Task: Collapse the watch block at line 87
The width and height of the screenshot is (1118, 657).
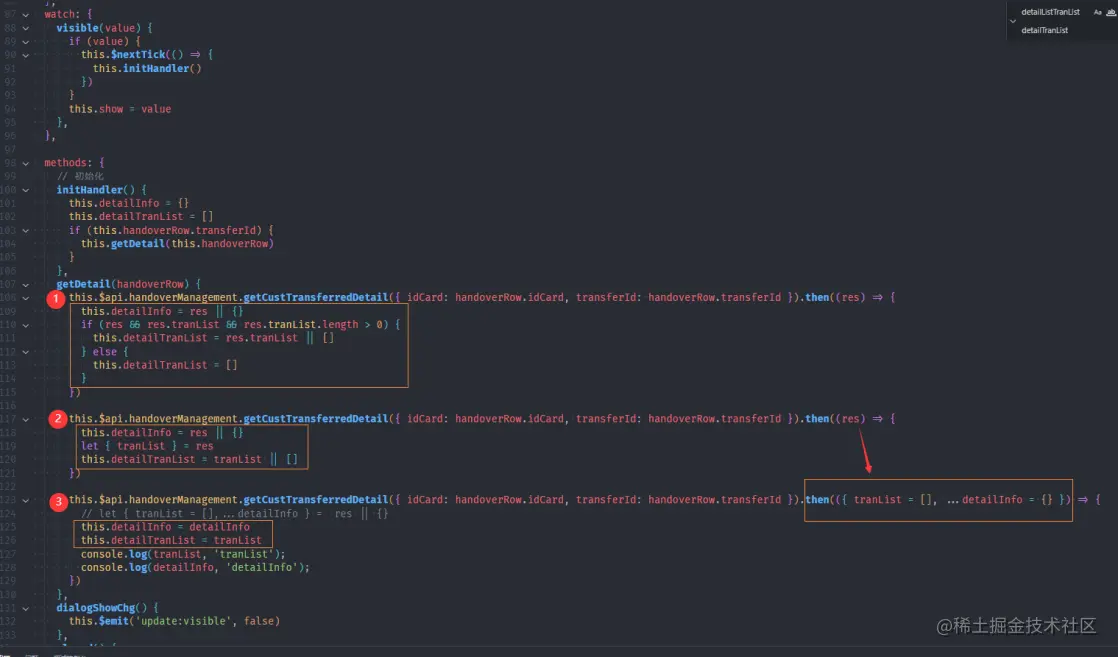Action: 26,14
